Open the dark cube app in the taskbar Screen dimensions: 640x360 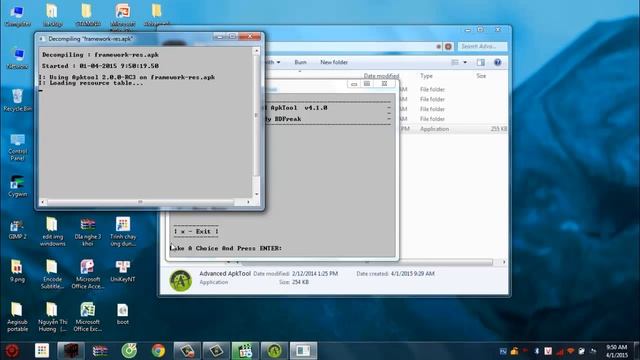[71, 351]
